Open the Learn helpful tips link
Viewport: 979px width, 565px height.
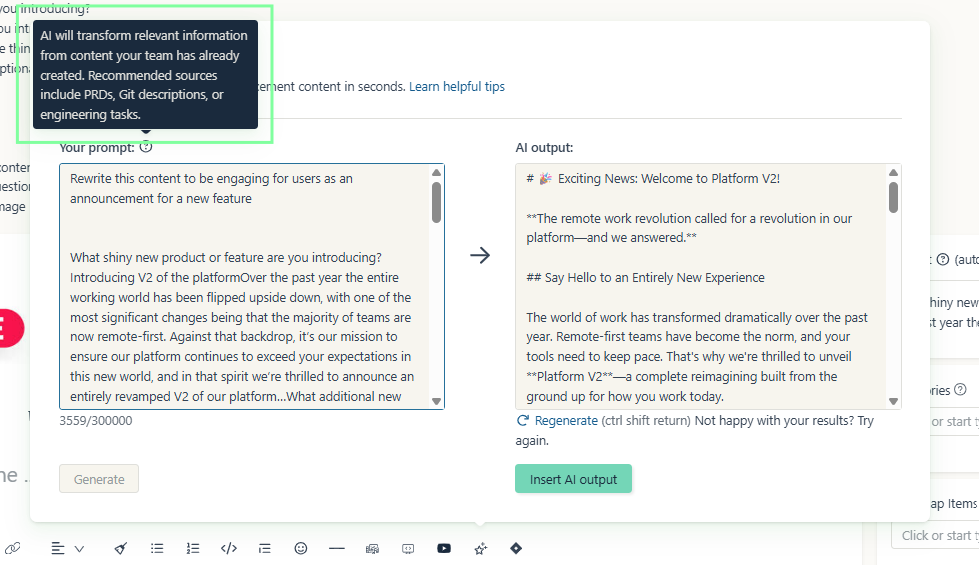pos(456,87)
